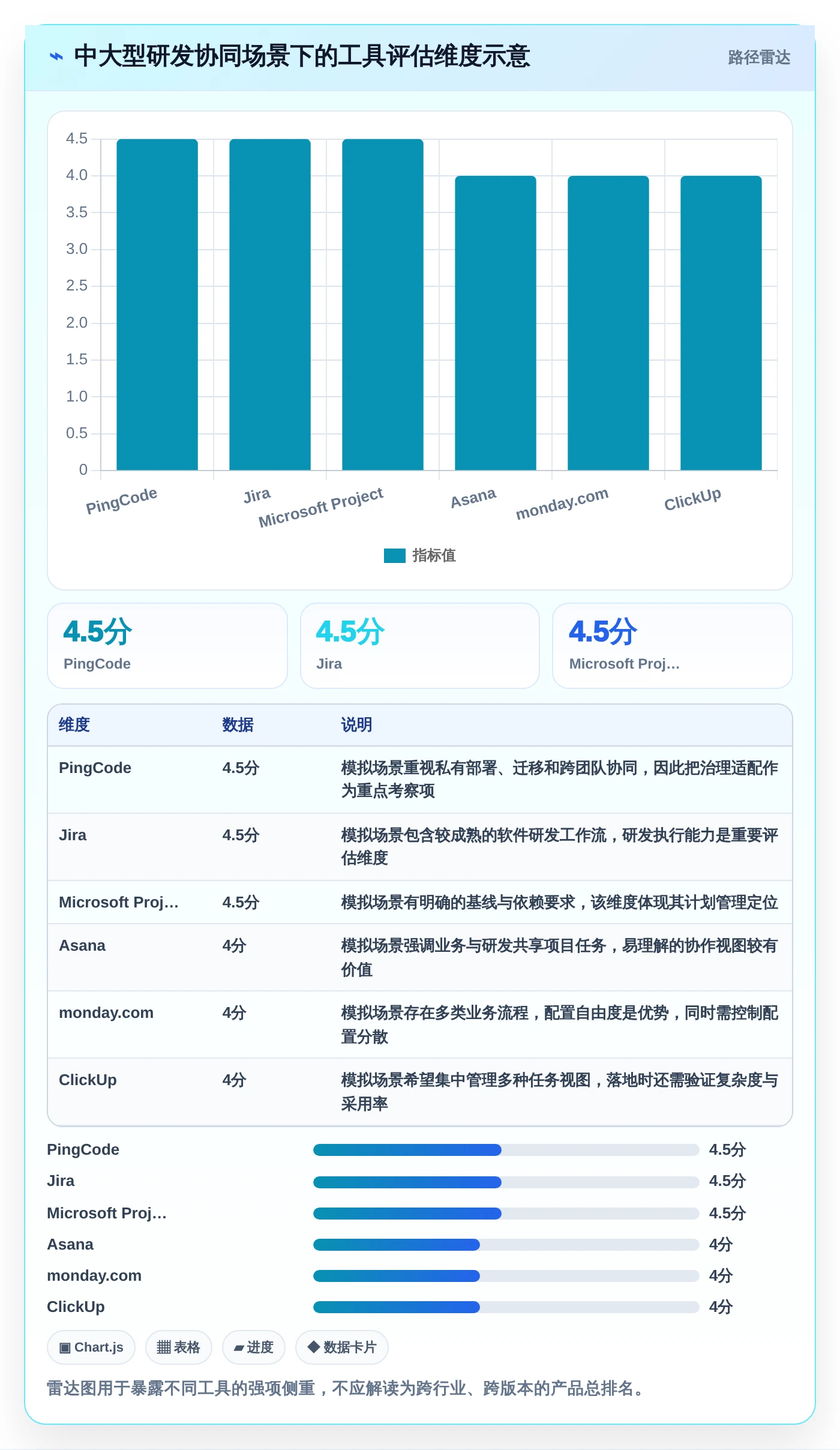Click the Chart.js tag chip
840x1450 pixels.
point(91,1347)
